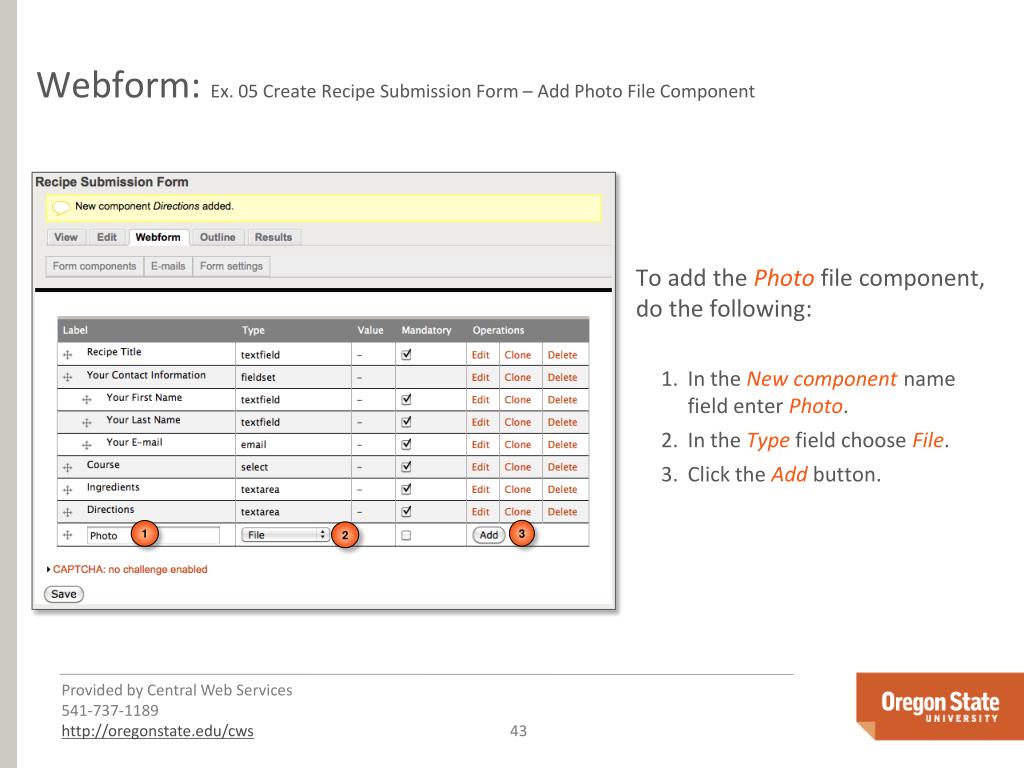This screenshot has width=1024, height=768.
Task: Open the Type dropdown showing File
Action: tap(285, 535)
